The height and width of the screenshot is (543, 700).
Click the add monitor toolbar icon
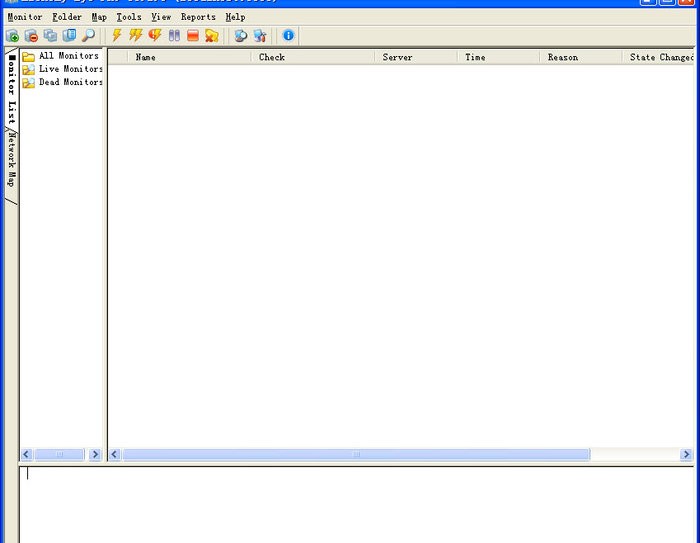pos(12,35)
